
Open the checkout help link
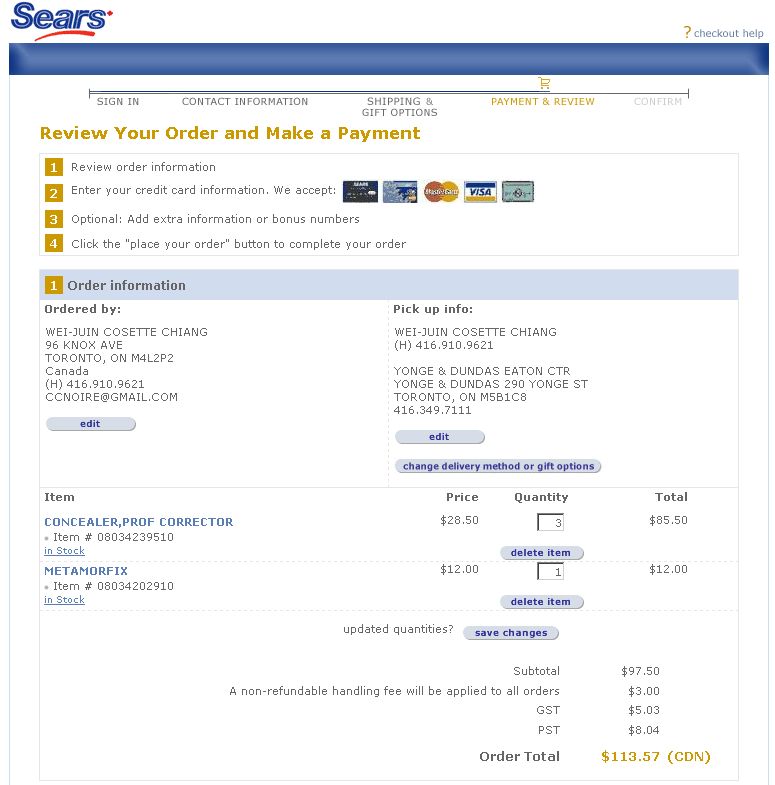(728, 33)
